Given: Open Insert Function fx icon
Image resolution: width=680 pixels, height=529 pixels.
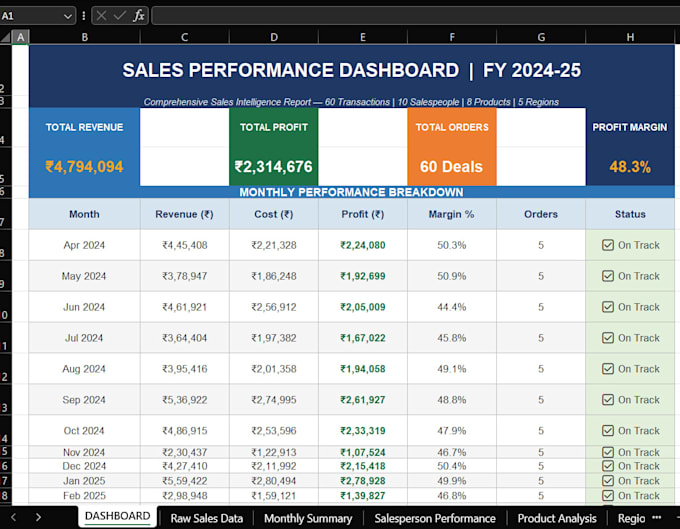Looking at the screenshot, I should click(139, 16).
